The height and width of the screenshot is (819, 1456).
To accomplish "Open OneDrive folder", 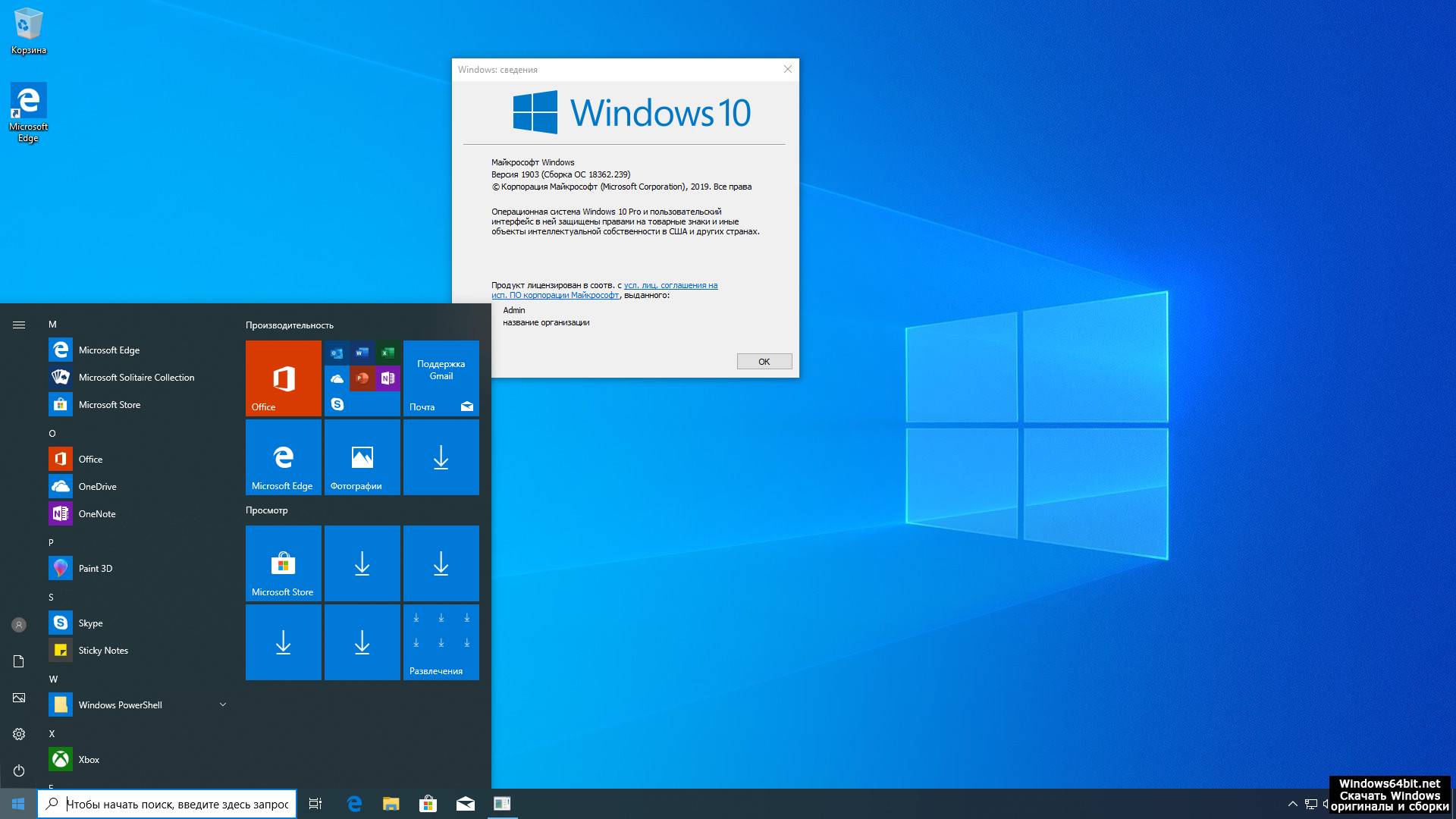I will pos(97,486).
